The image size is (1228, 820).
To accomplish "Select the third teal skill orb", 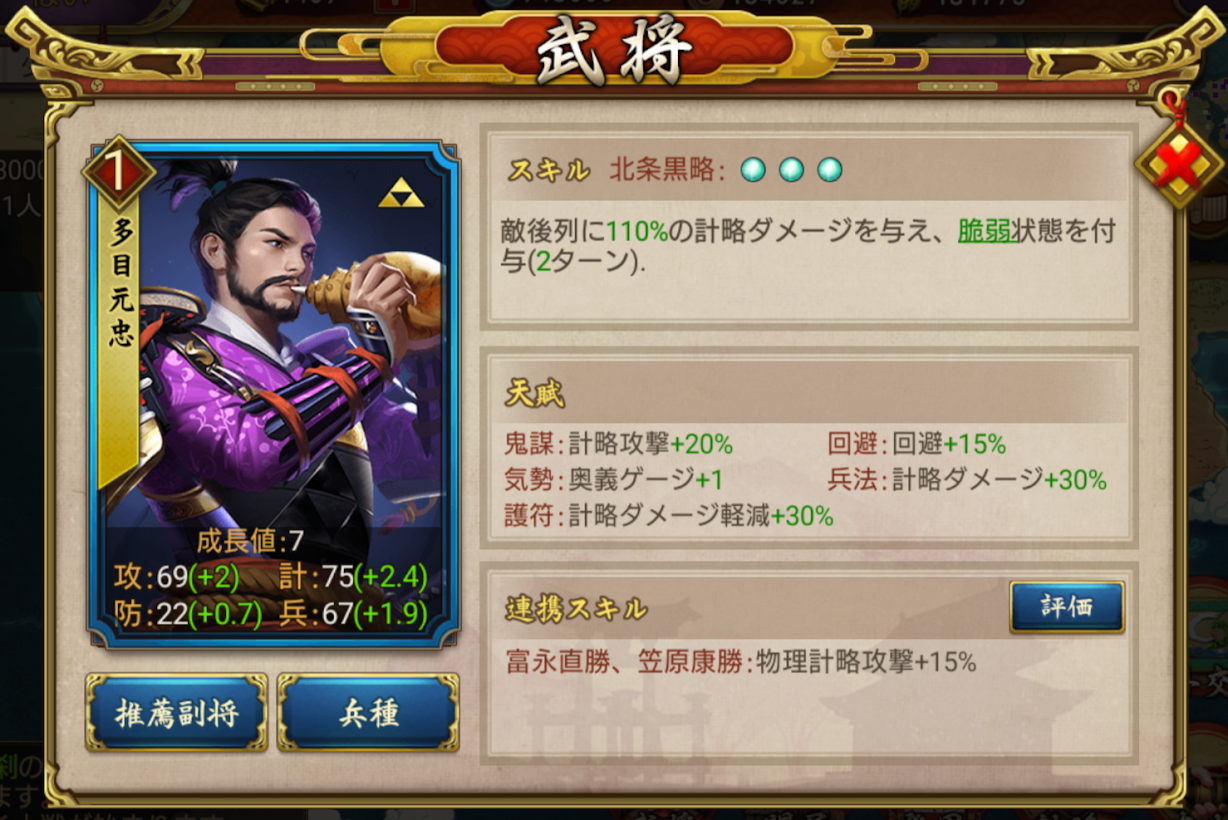I will (x=829, y=170).
